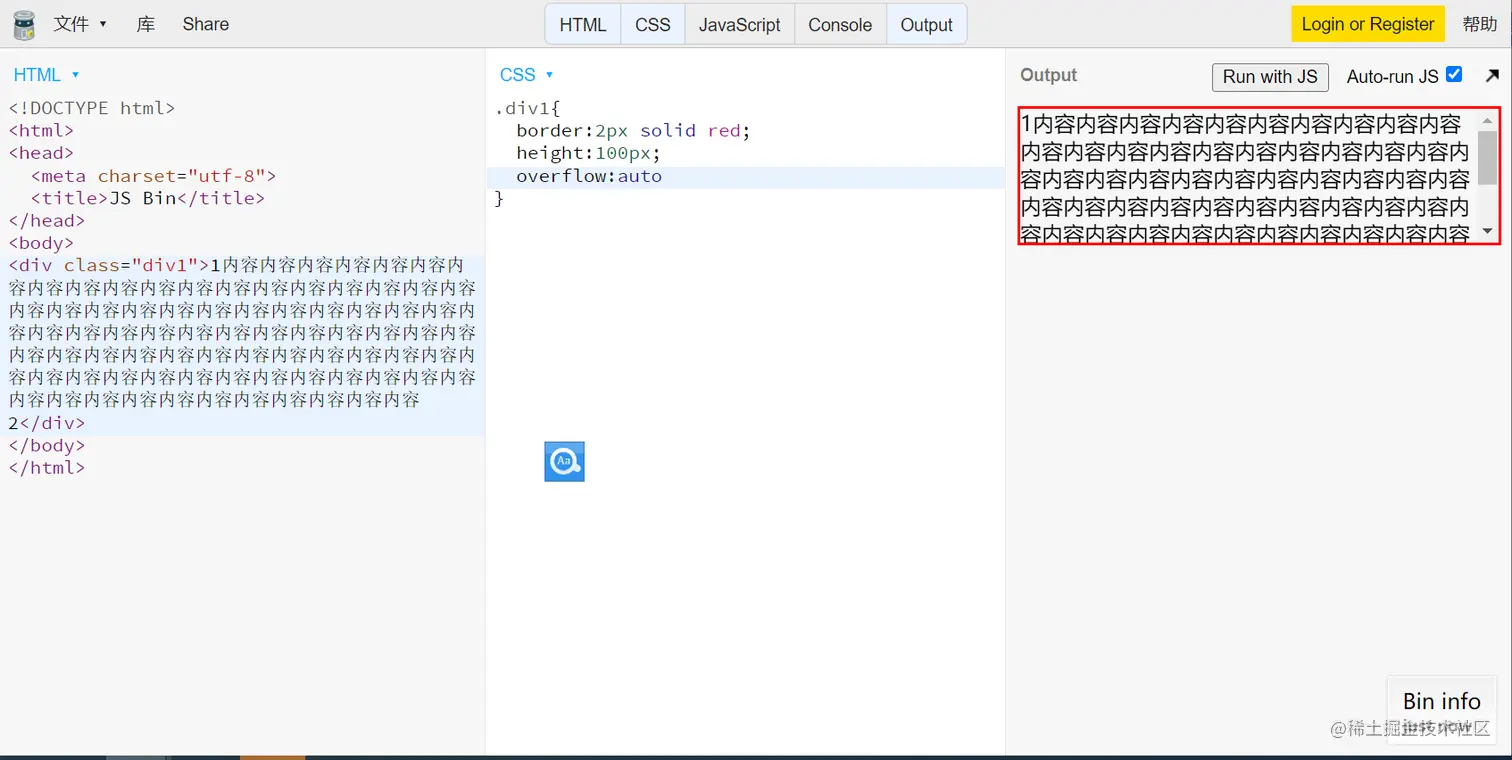Click the meta charset="utf-8" line
Viewport: 1512px width, 760px height.
(x=153, y=176)
